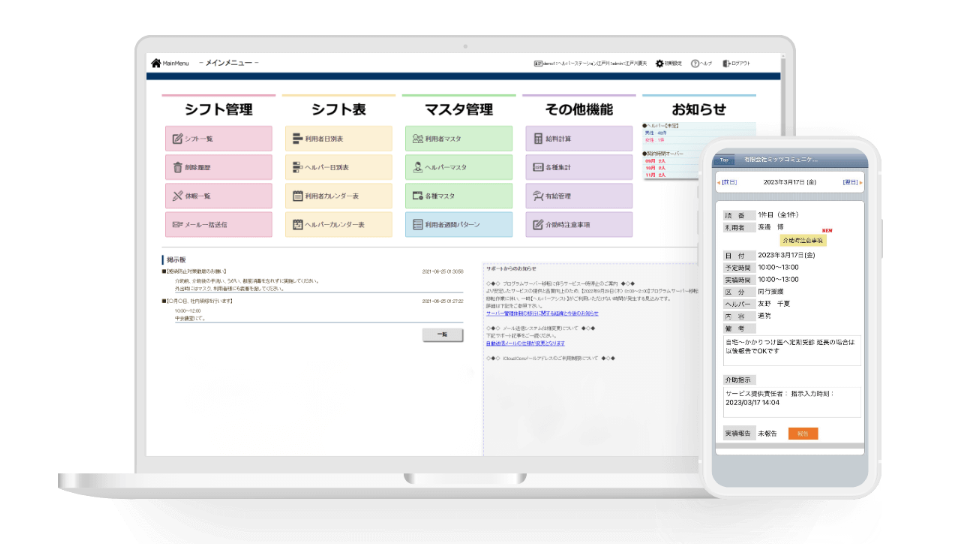Click the 一覧 button under bulletin board

pos(442,335)
